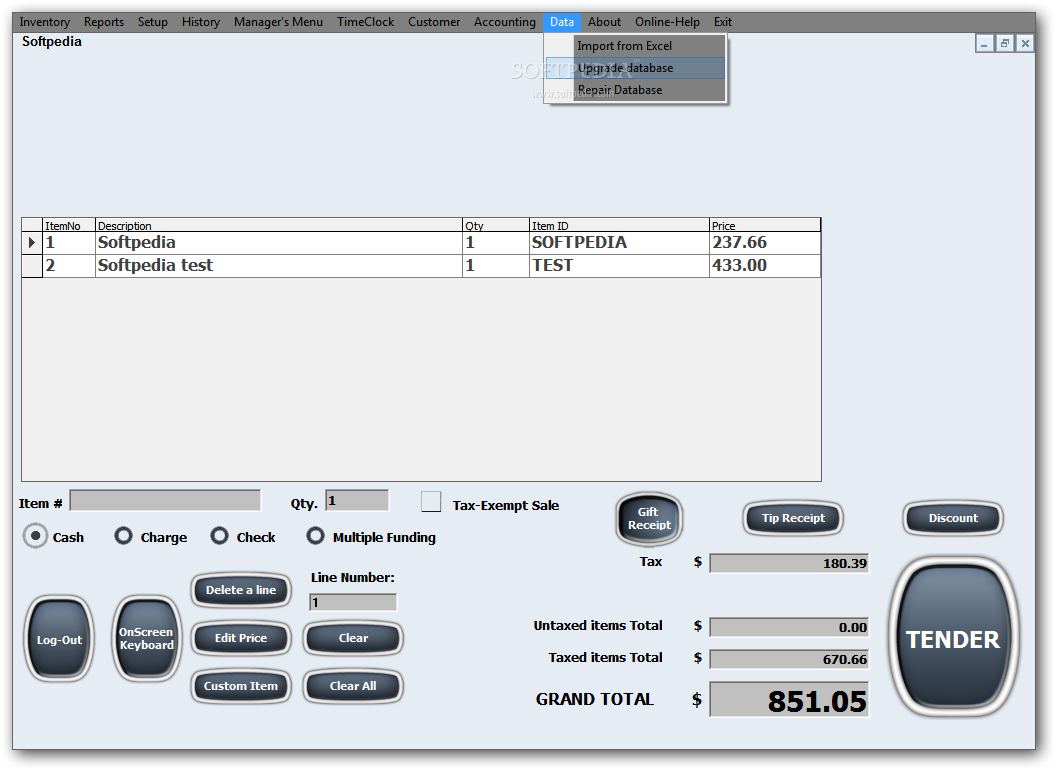
Task: Open the About menu
Action: [604, 22]
